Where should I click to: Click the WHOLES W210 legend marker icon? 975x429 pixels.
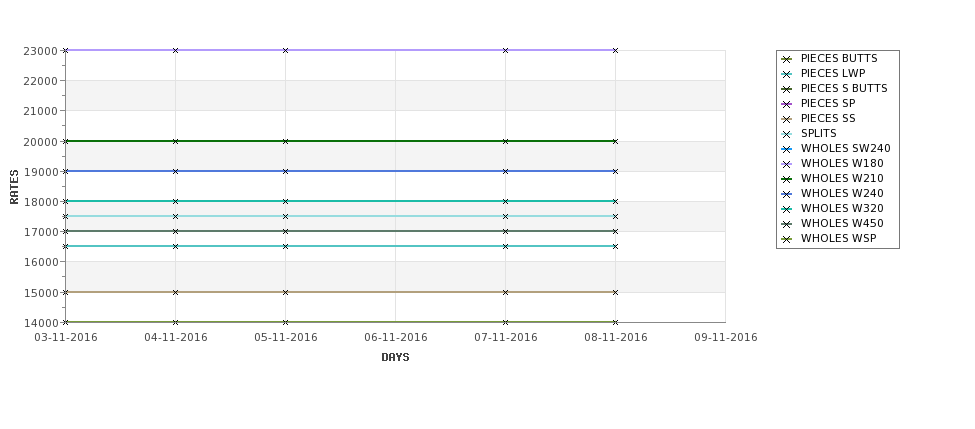pos(787,179)
